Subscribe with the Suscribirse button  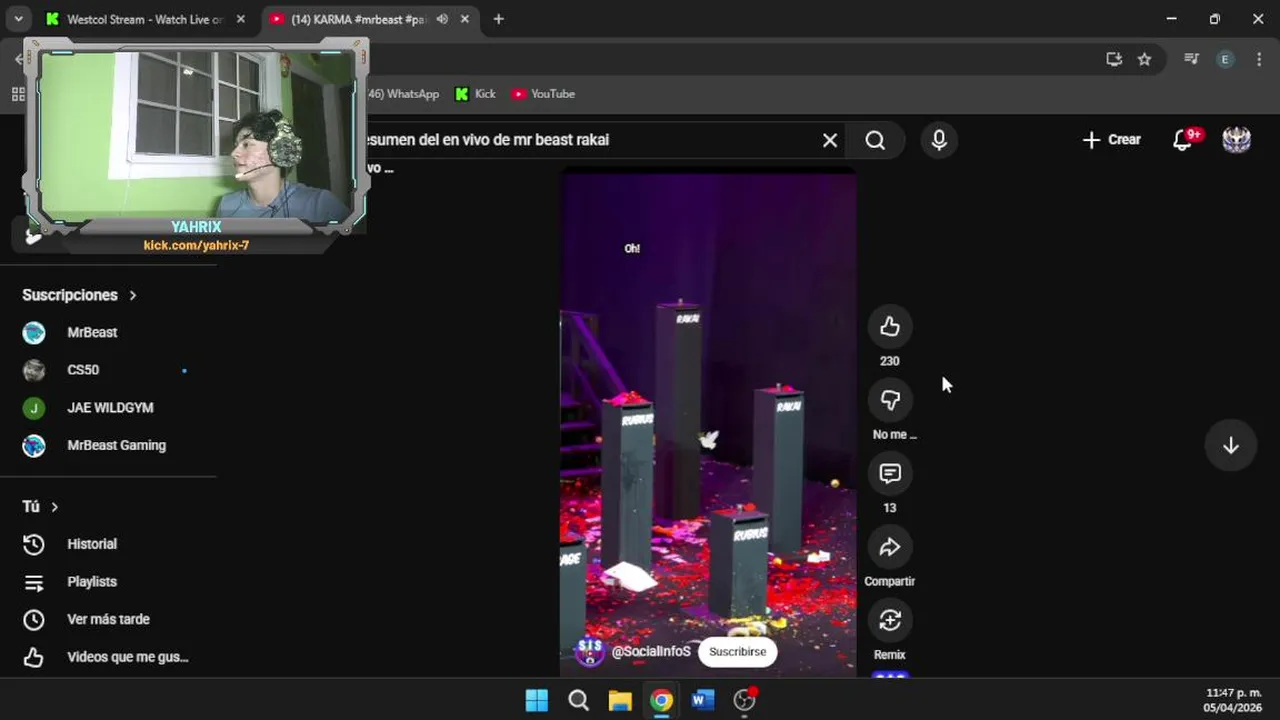pos(737,652)
